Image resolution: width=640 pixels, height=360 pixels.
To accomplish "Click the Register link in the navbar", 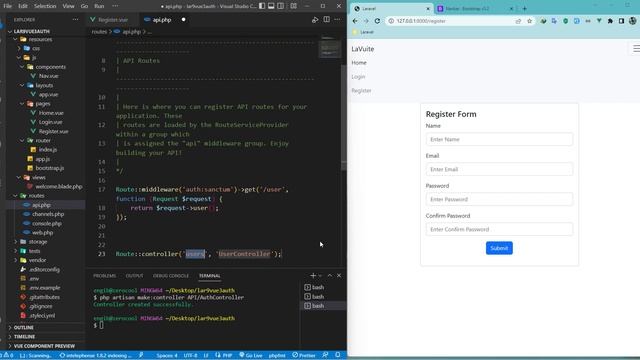I will pos(362,91).
